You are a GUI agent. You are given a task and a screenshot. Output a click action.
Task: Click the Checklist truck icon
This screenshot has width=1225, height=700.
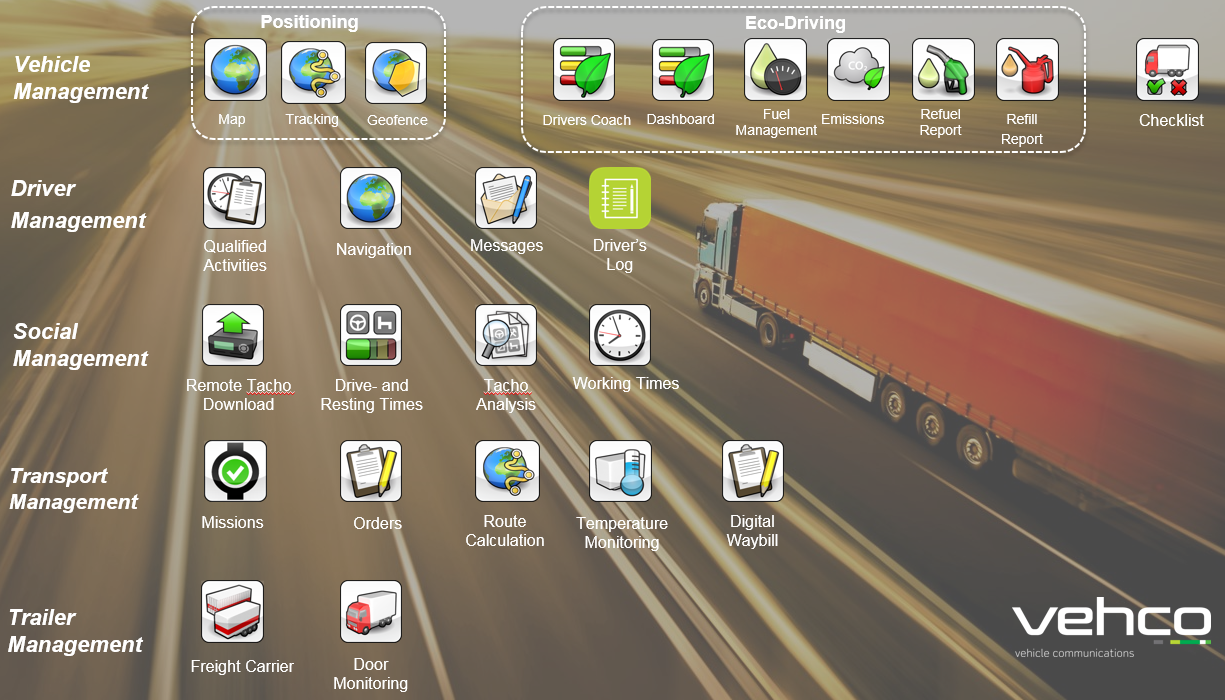pos(1167,70)
